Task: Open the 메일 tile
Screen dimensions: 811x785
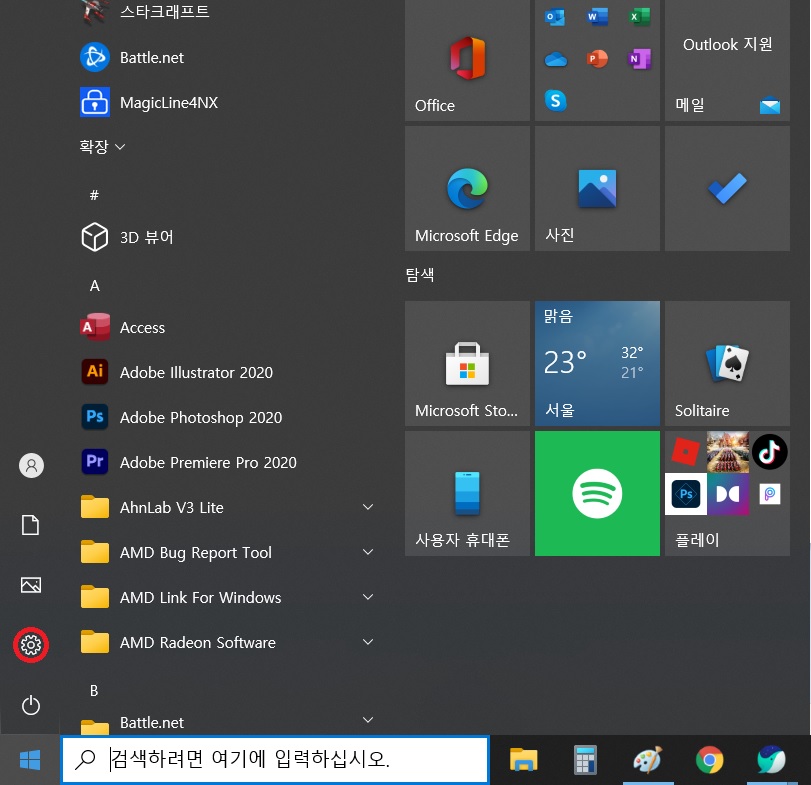Action: 727,59
